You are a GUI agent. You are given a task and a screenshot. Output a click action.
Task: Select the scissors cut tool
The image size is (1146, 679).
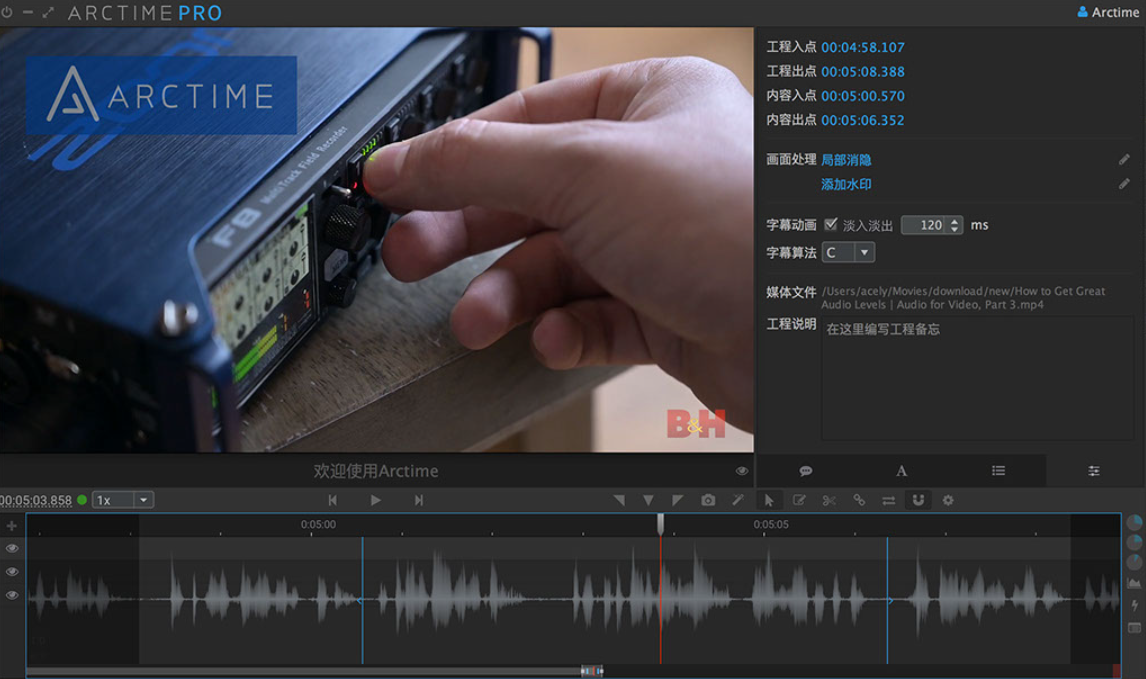[x=830, y=500]
